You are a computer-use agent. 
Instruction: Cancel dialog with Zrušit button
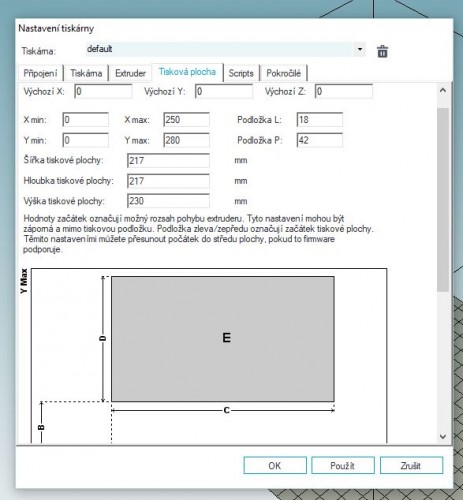(411, 465)
